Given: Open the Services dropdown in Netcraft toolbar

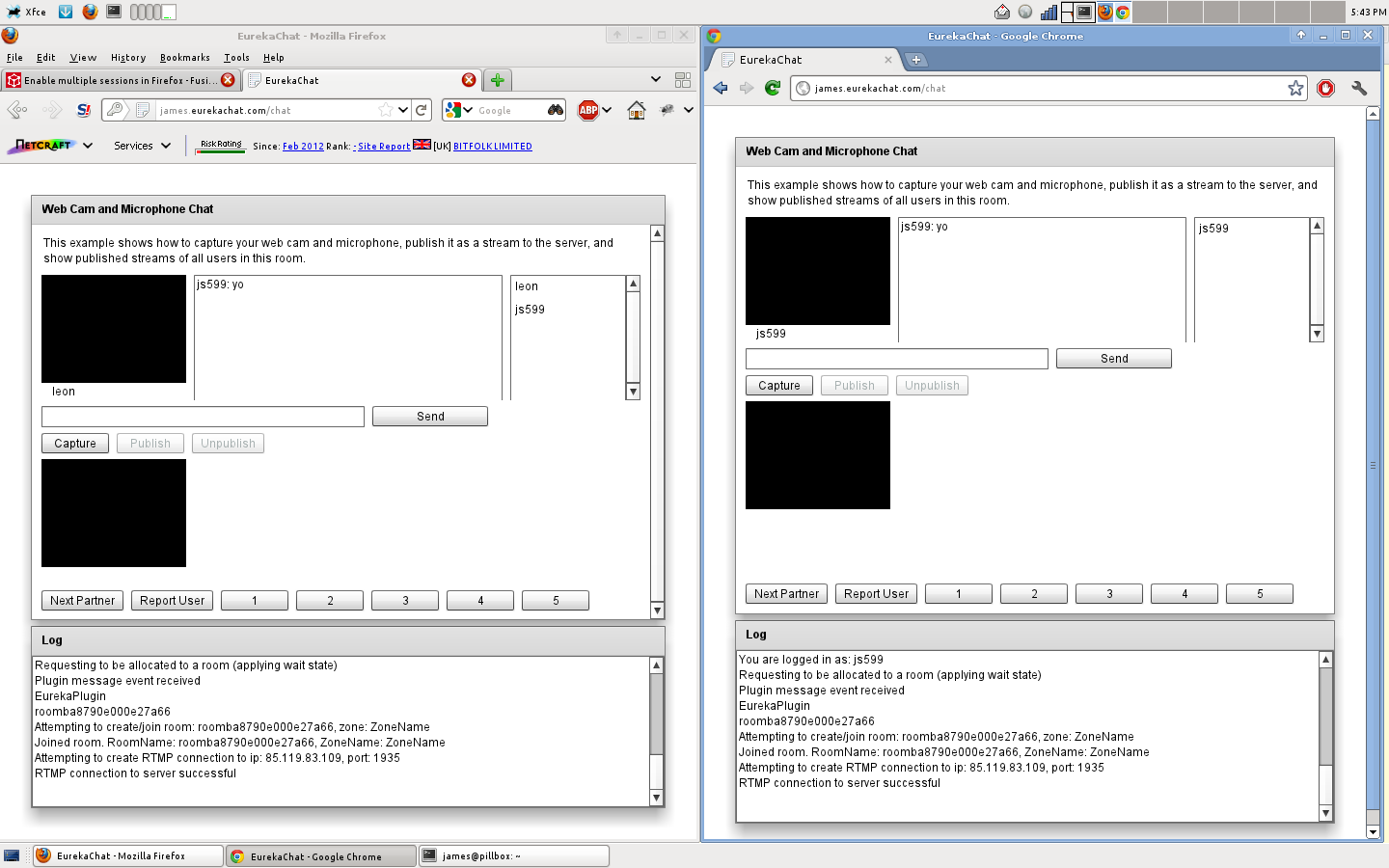Looking at the screenshot, I should [x=142, y=146].
